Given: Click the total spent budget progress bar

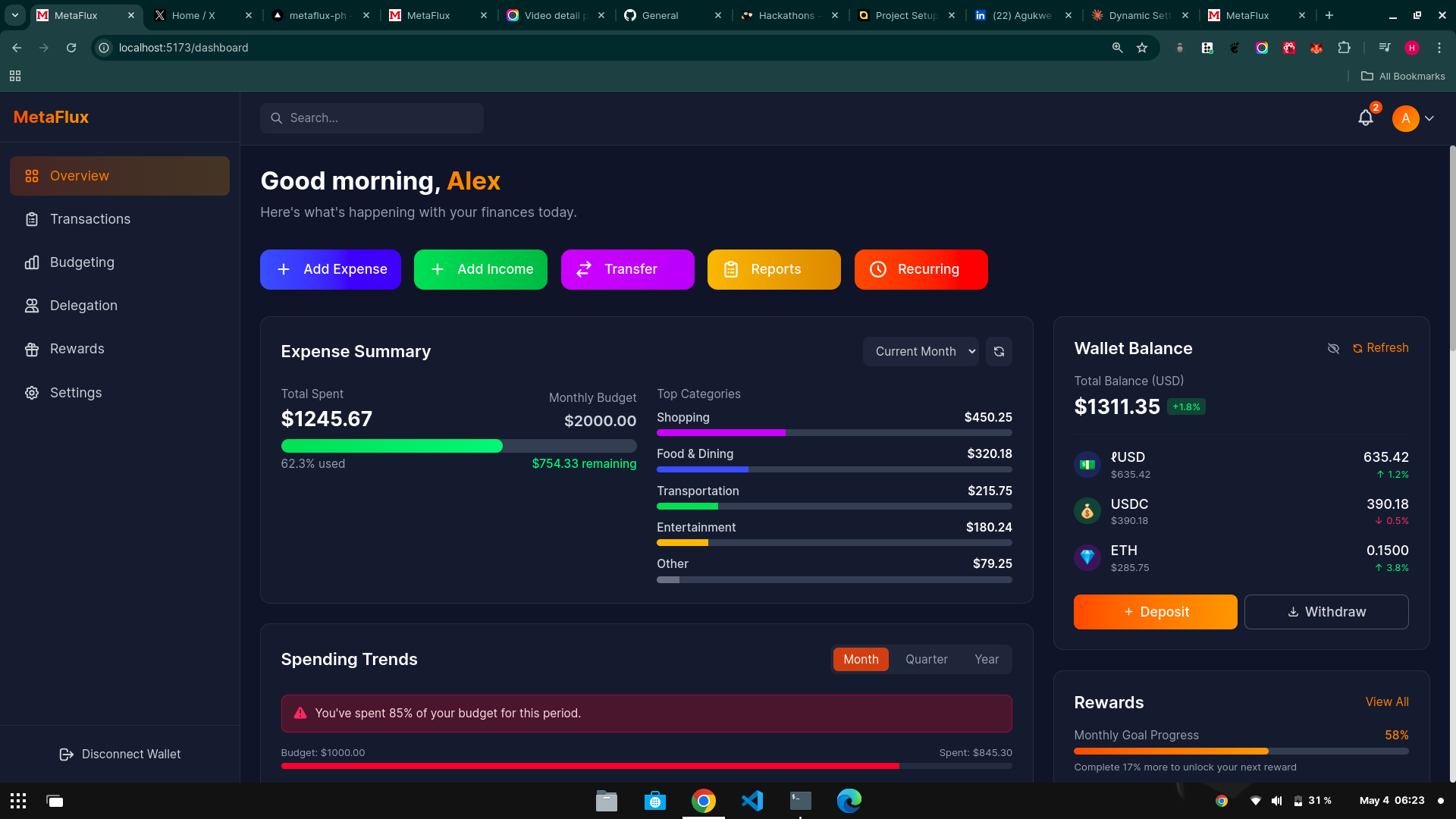Looking at the screenshot, I should point(458,446).
